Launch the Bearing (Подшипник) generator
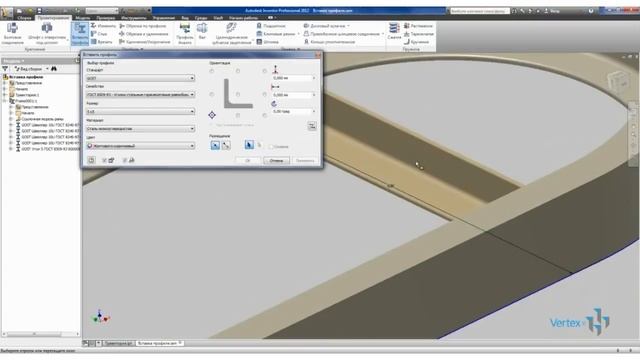 click(271, 26)
